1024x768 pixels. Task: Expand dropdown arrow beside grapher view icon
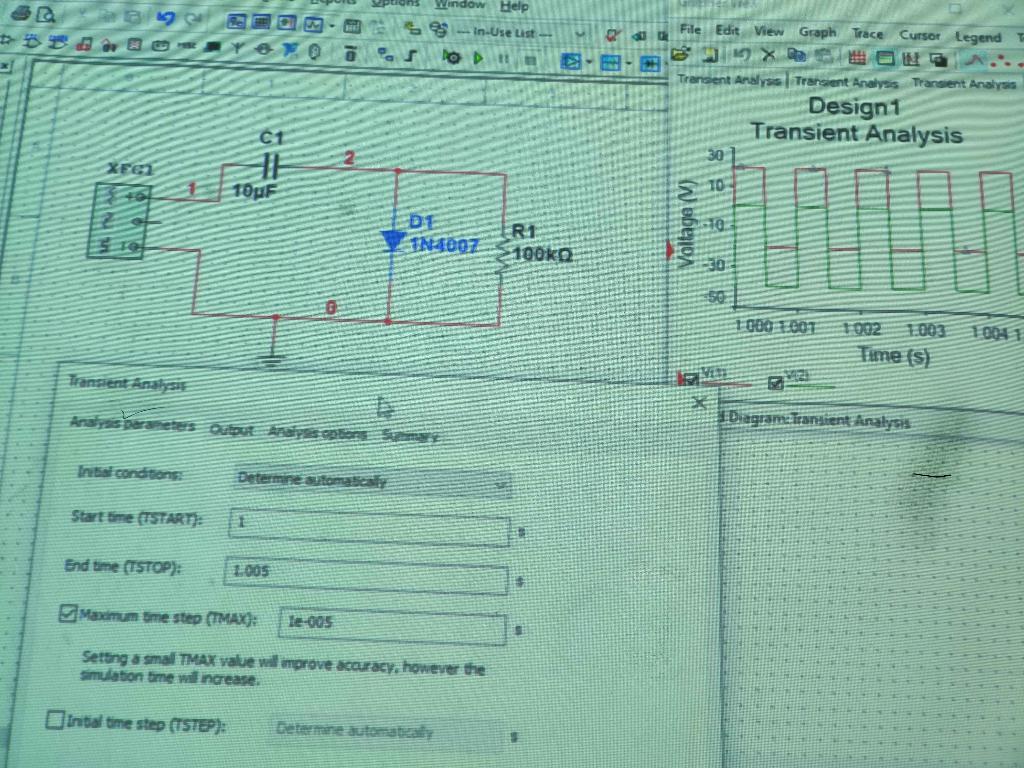332,26
